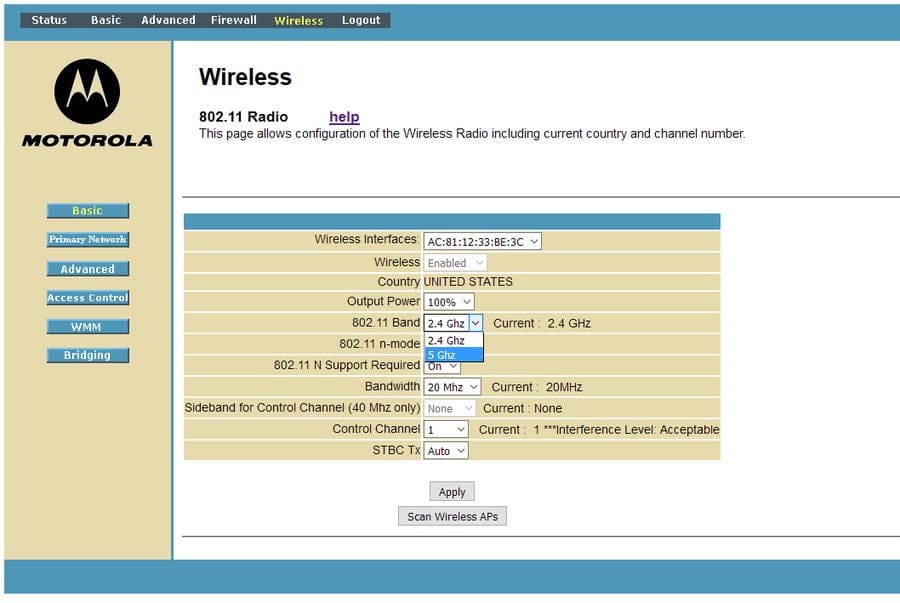Image resolution: width=900 pixels, height=603 pixels.
Task: Open the Control Channel dropdown
Action: [x=446, y=430]
